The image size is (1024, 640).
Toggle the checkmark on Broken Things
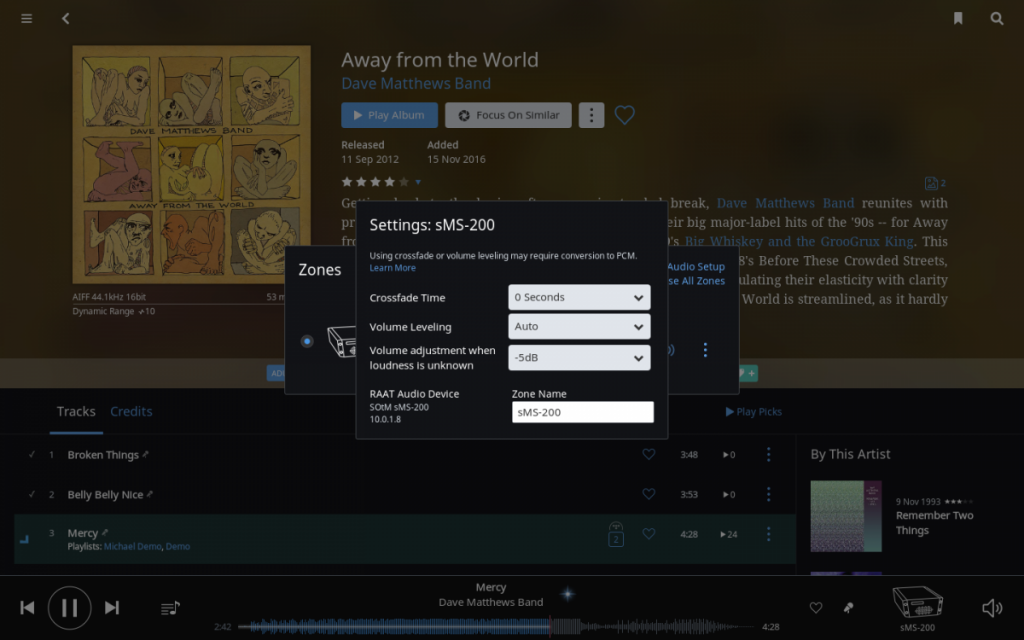click(x=31, y=455)
